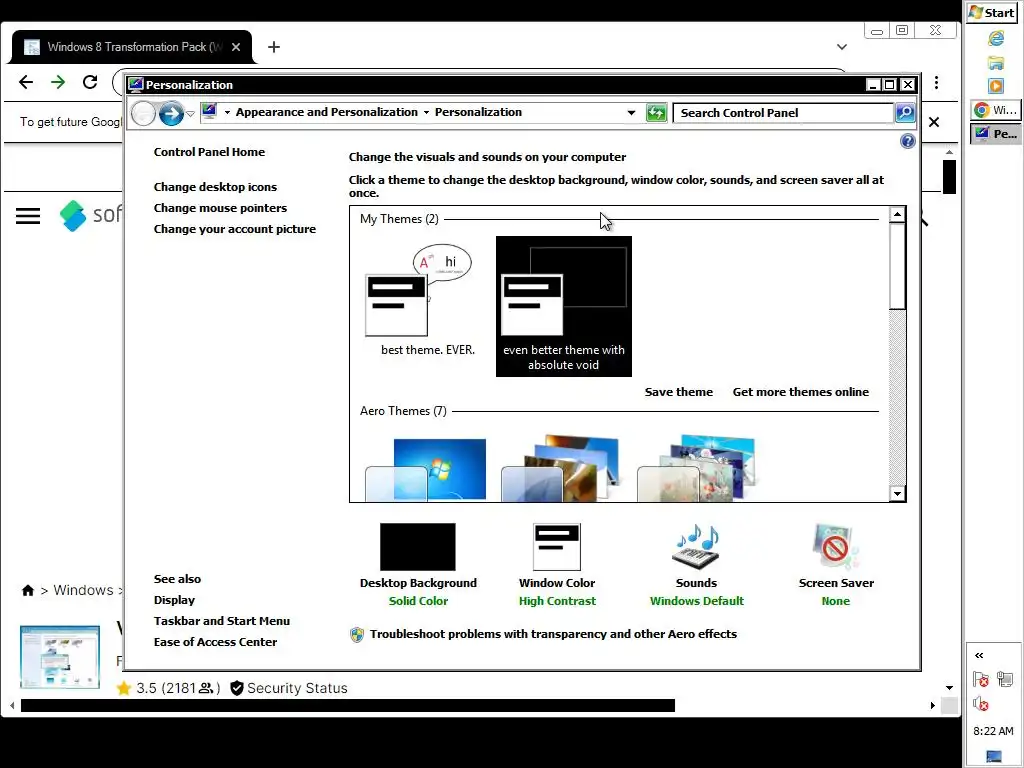Click the refresh icon beside address bar
1024x768 pixels.
(x=656, y=113)
